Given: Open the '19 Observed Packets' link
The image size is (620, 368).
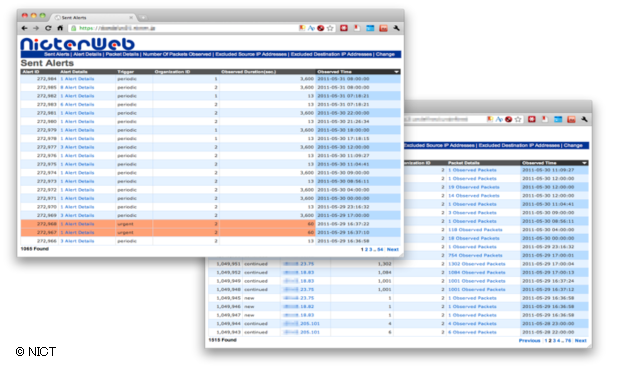Looking at the screenshot, I should (474, 187).
